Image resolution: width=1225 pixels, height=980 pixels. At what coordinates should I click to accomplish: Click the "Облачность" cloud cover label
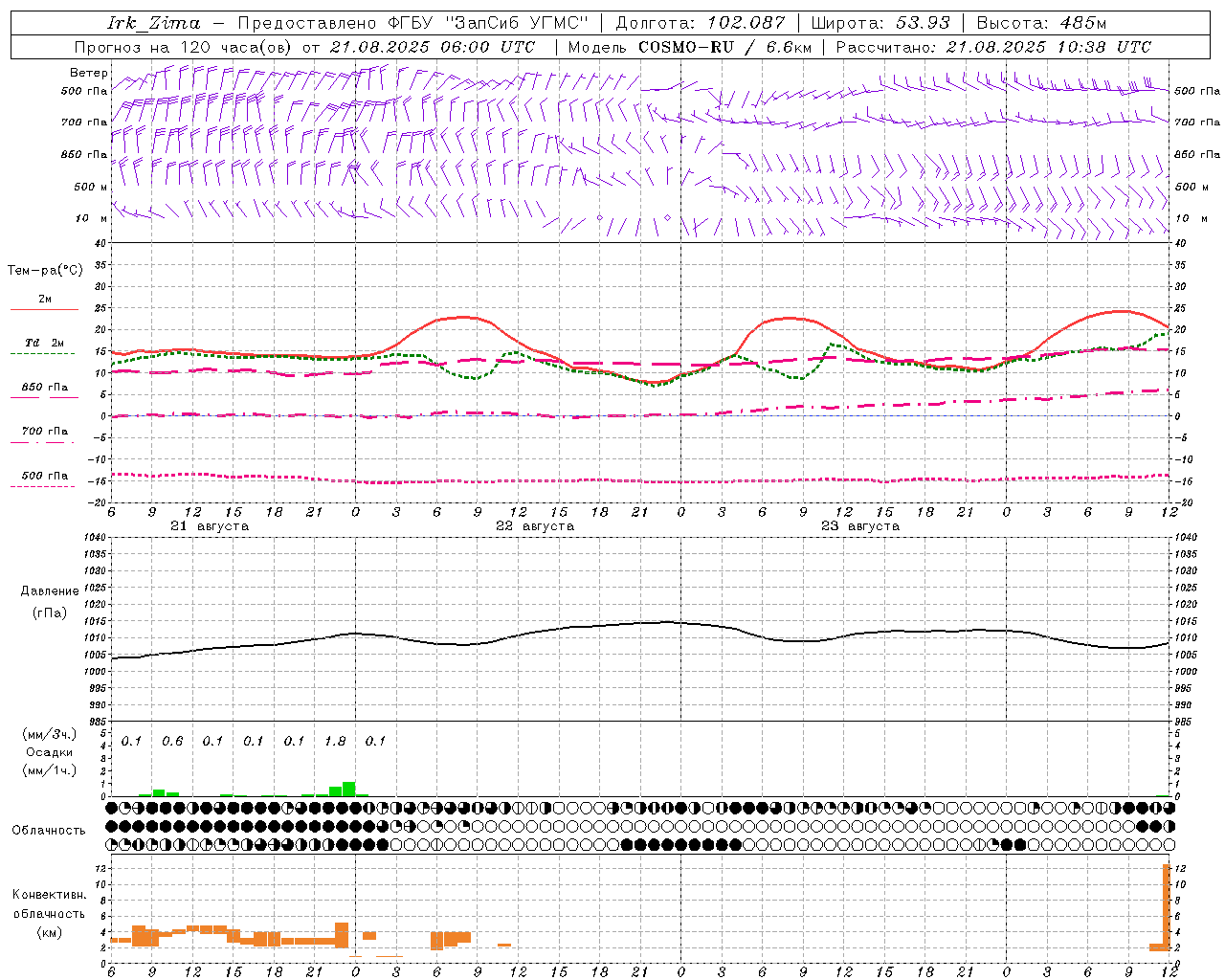click(49, 830)
